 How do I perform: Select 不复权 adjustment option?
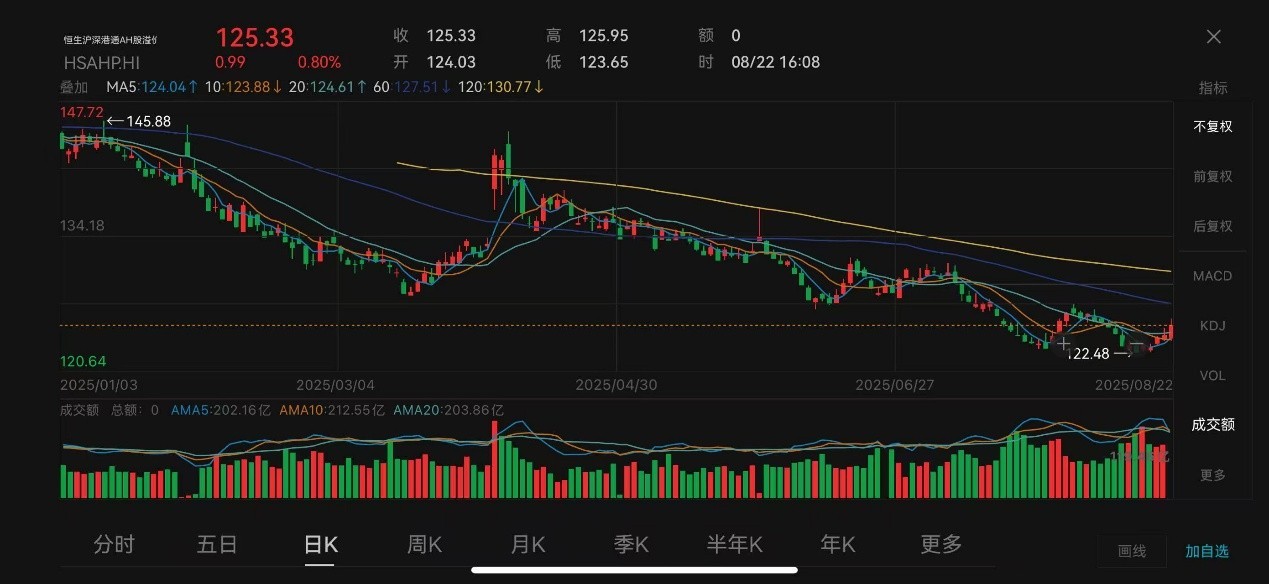1212,127
